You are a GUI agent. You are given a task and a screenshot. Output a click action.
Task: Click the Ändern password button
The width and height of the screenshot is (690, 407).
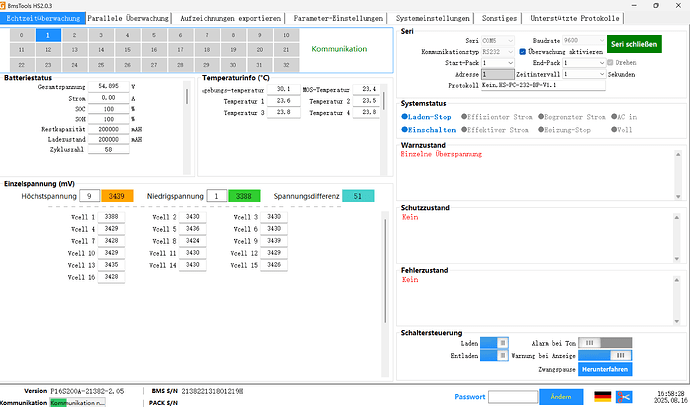(x=561, y=397)
